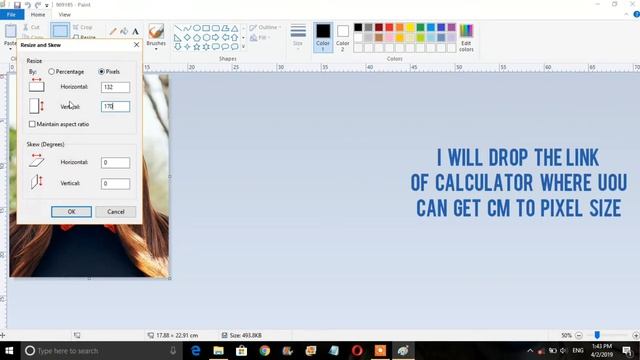This screenshot has width=640, height=360.
Task: Close the Resize and Skew dialog
Action: [x=136, y=44]
